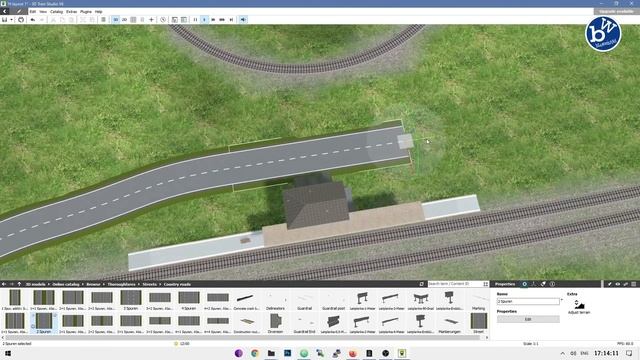
Task: Open the Plugins menu
Action: coord(86,11)
